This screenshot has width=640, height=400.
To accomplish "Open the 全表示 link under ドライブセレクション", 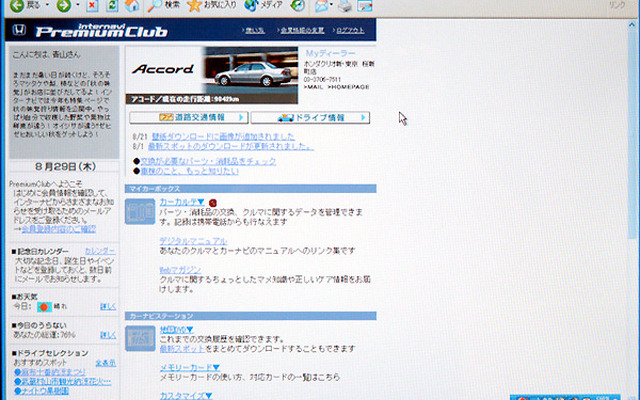I will coord(106,363).
